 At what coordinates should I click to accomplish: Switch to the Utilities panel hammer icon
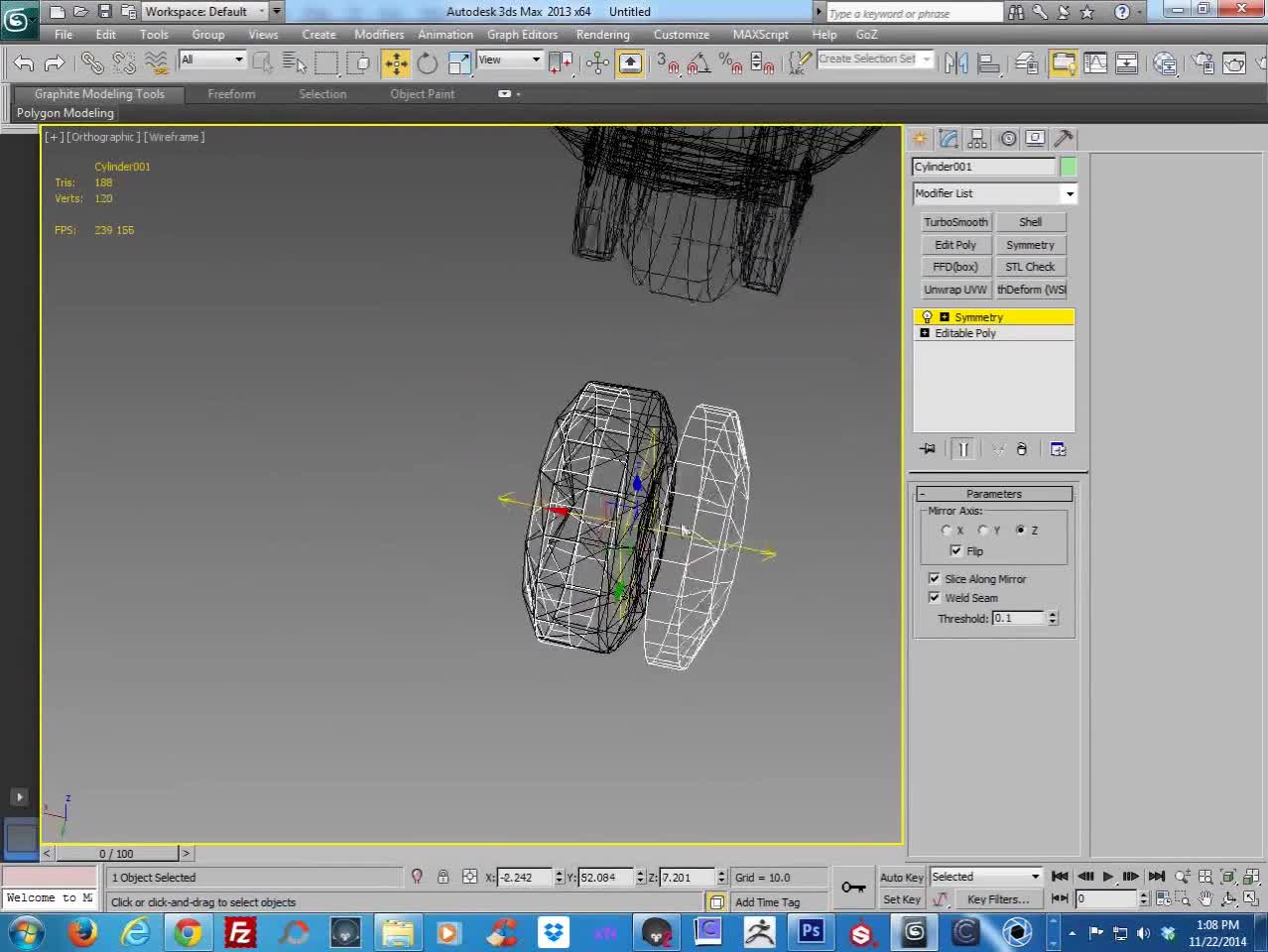point(1063,139)
